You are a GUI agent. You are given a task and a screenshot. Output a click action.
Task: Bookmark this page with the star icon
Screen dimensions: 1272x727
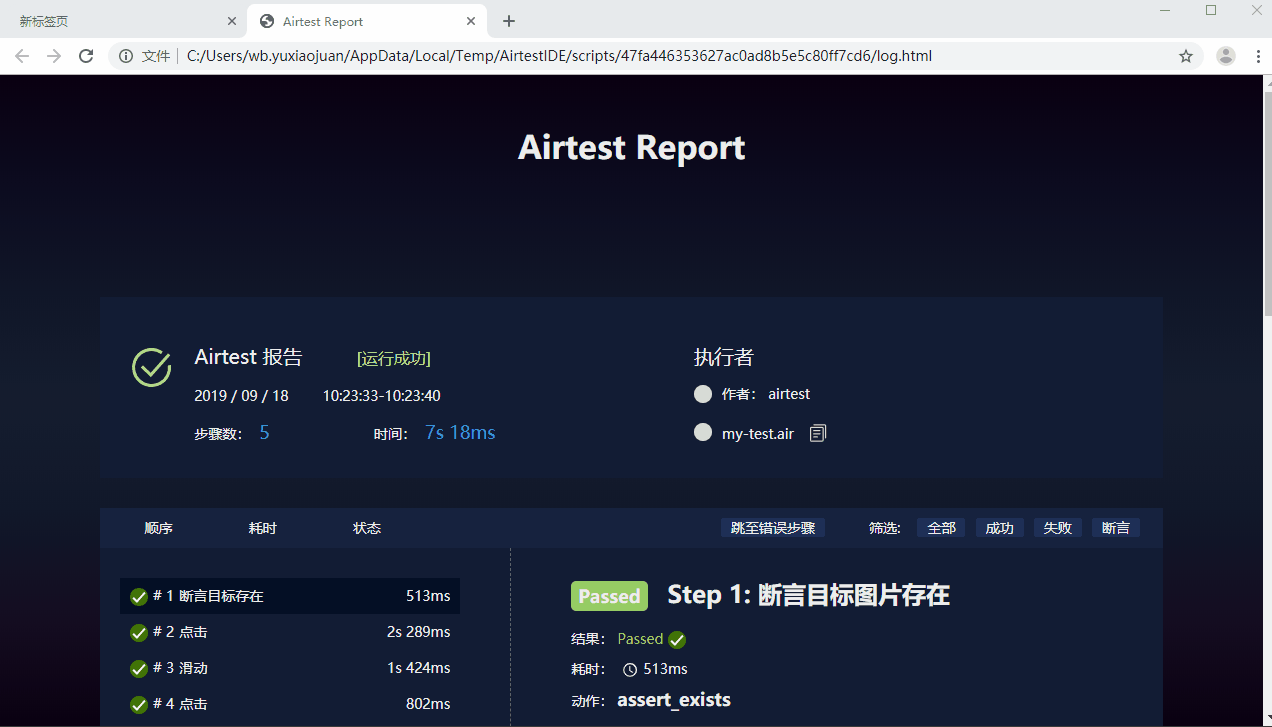coord(1186,56)
